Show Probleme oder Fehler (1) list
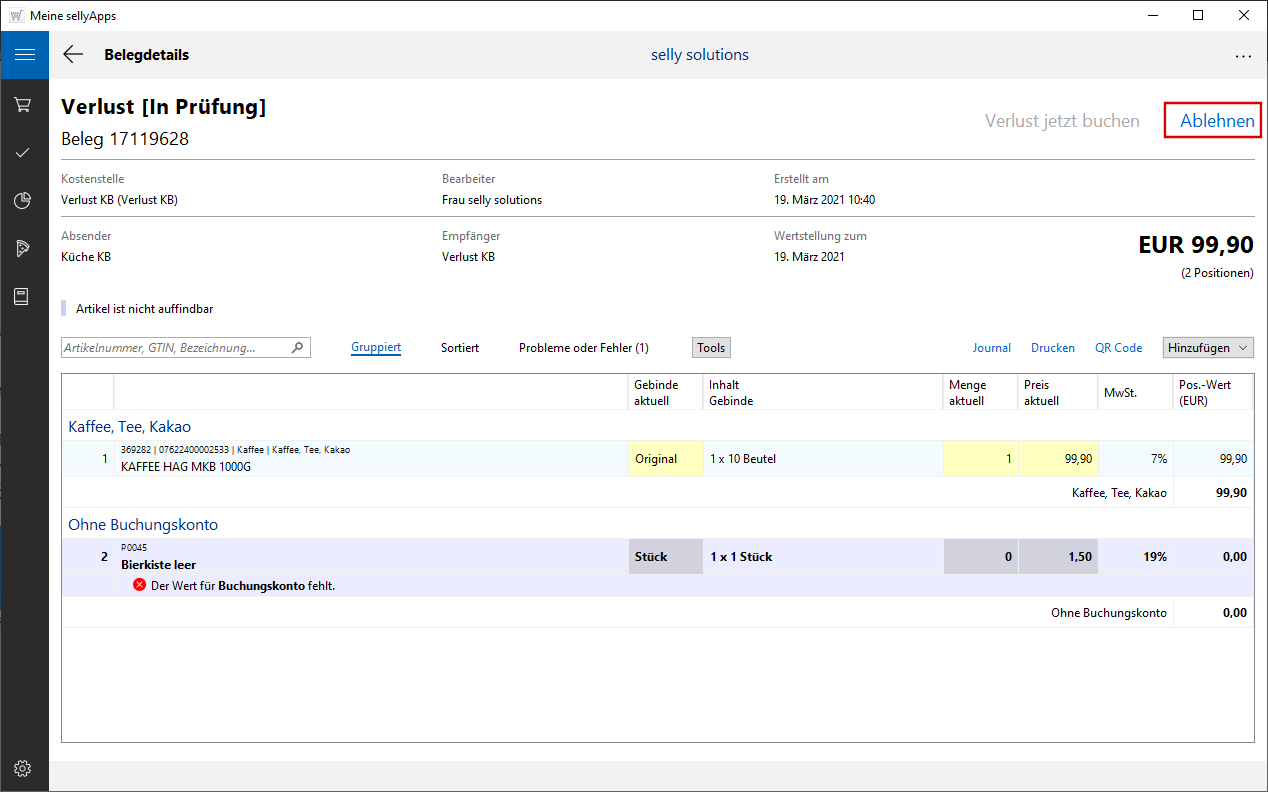The image size is (1268, 792). pos(583,347)
